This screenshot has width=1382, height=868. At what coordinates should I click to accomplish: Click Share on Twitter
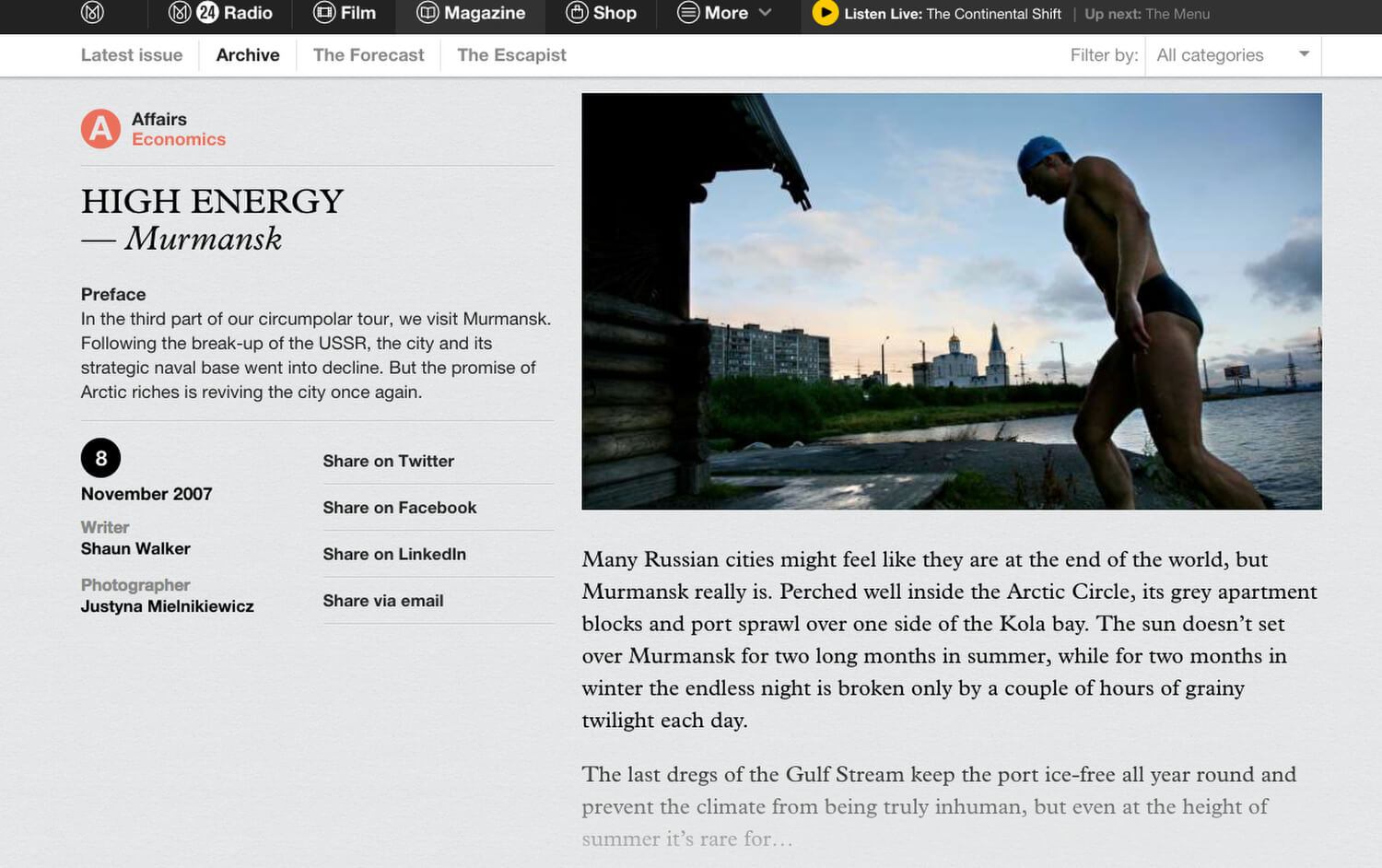pyautogui.click(x=389, y=461)
